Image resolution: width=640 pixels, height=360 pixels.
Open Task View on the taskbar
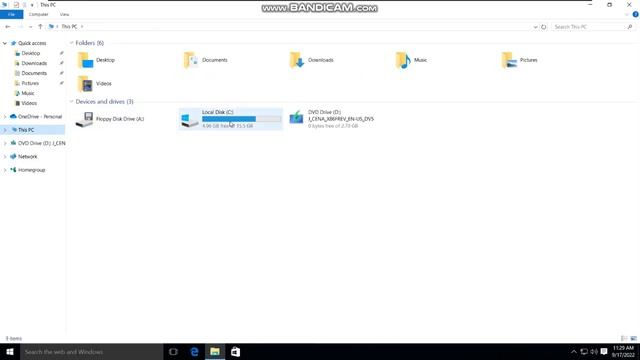coord(173,351)
